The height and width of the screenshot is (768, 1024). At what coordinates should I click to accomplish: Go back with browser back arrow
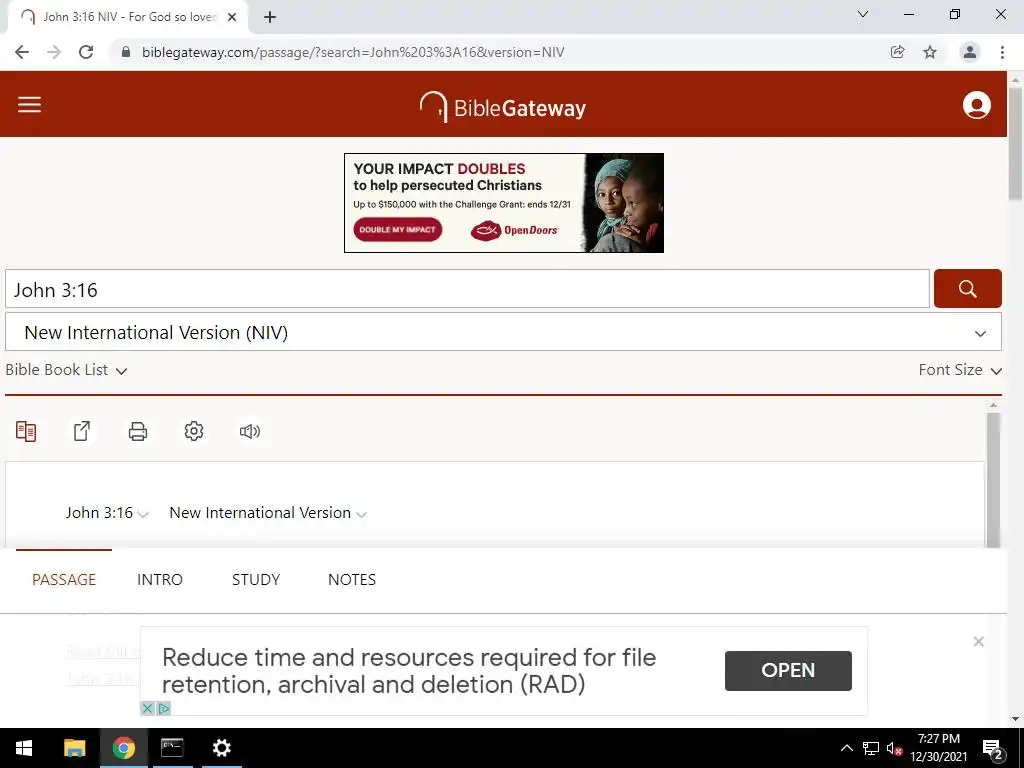pyautogui.click(x=22, y=52)
